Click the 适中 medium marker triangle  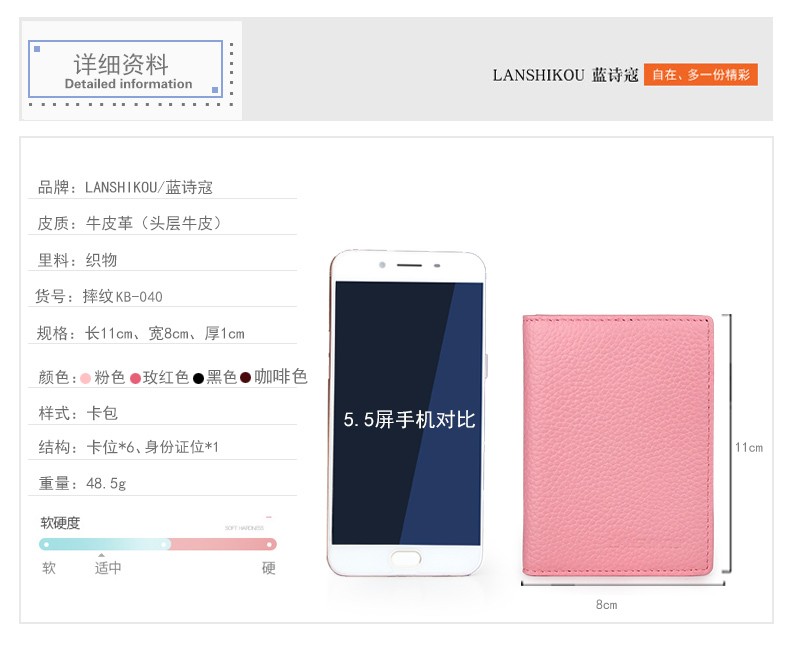102,555
